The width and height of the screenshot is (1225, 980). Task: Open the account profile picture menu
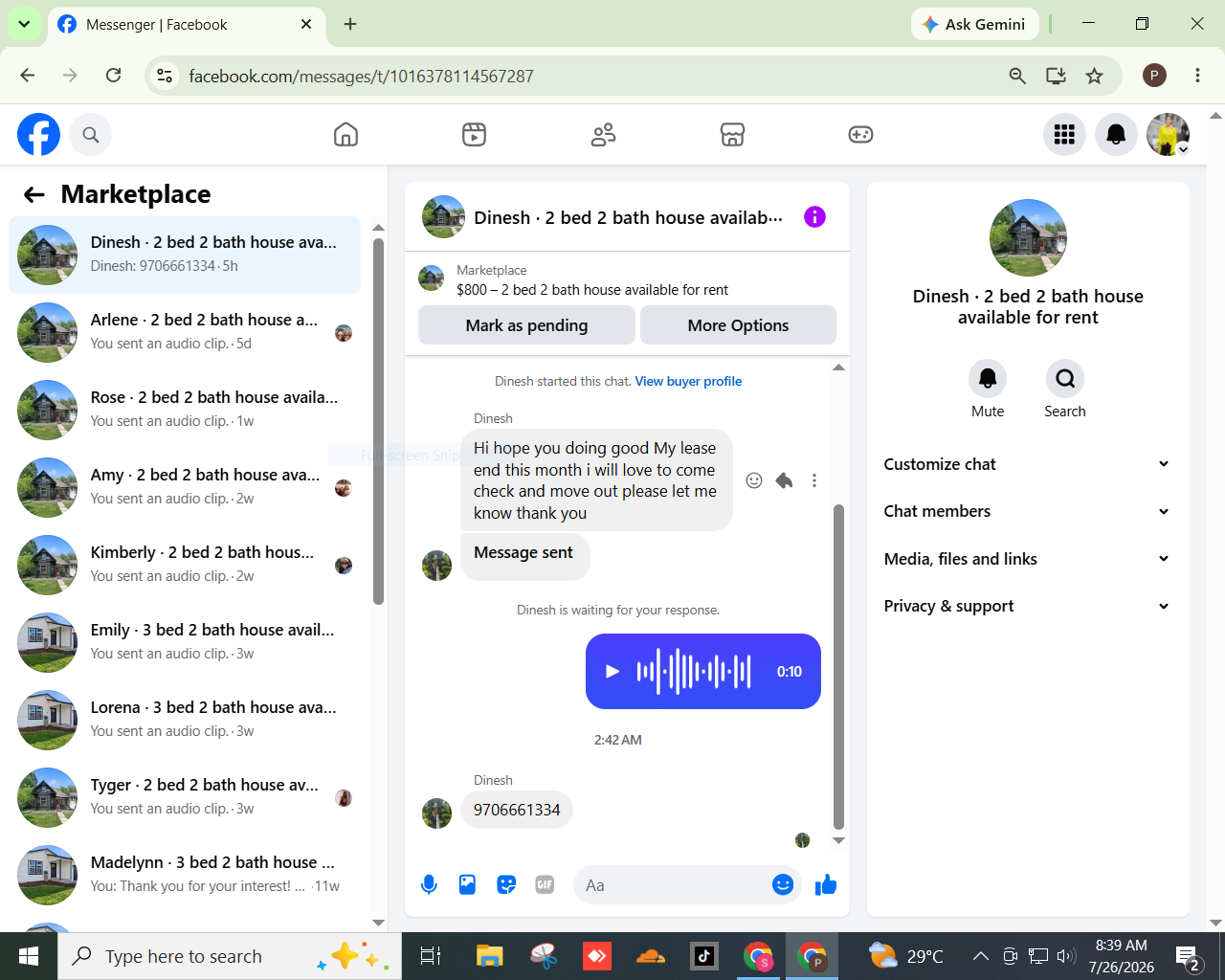pos(1168,135)
